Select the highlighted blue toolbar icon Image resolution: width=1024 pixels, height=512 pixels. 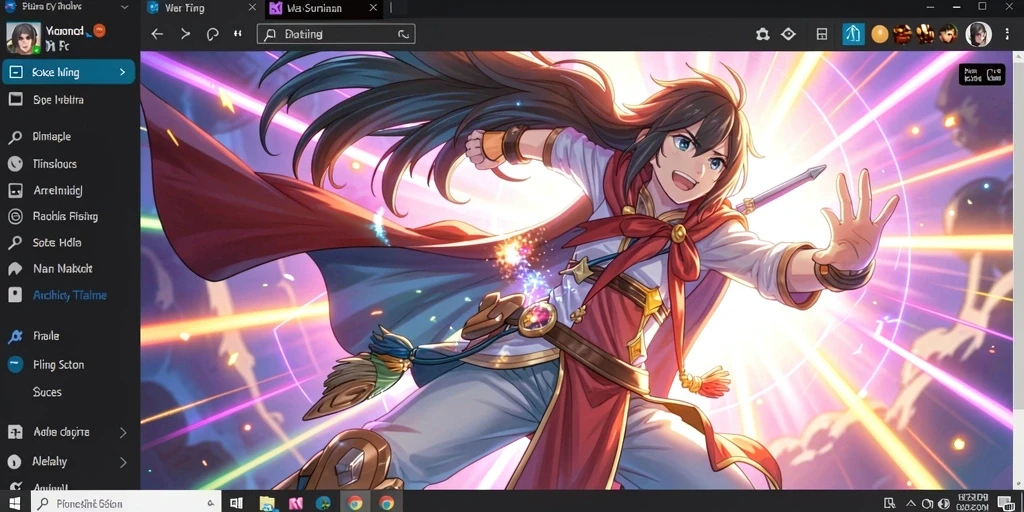coord(852,34)
